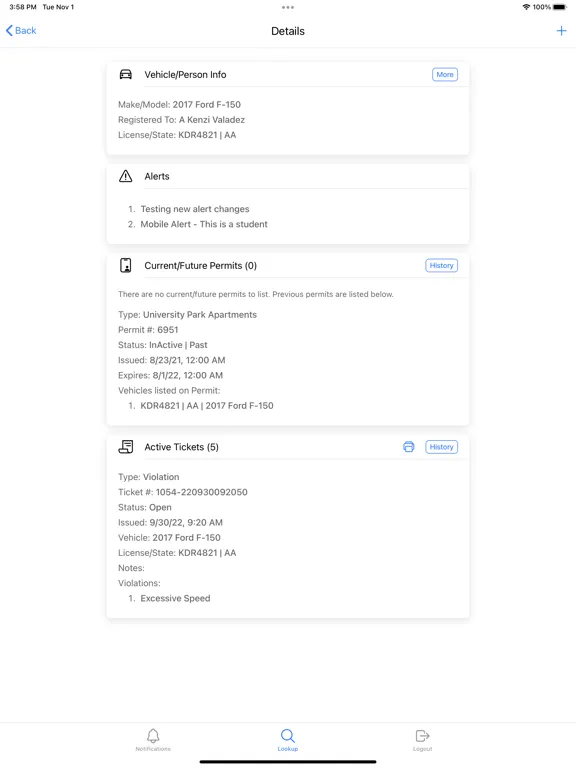Viewport: 576px width, 768px height.
Task: Select listed vehicle KDR4821 on permit
Action: (207, 406)
